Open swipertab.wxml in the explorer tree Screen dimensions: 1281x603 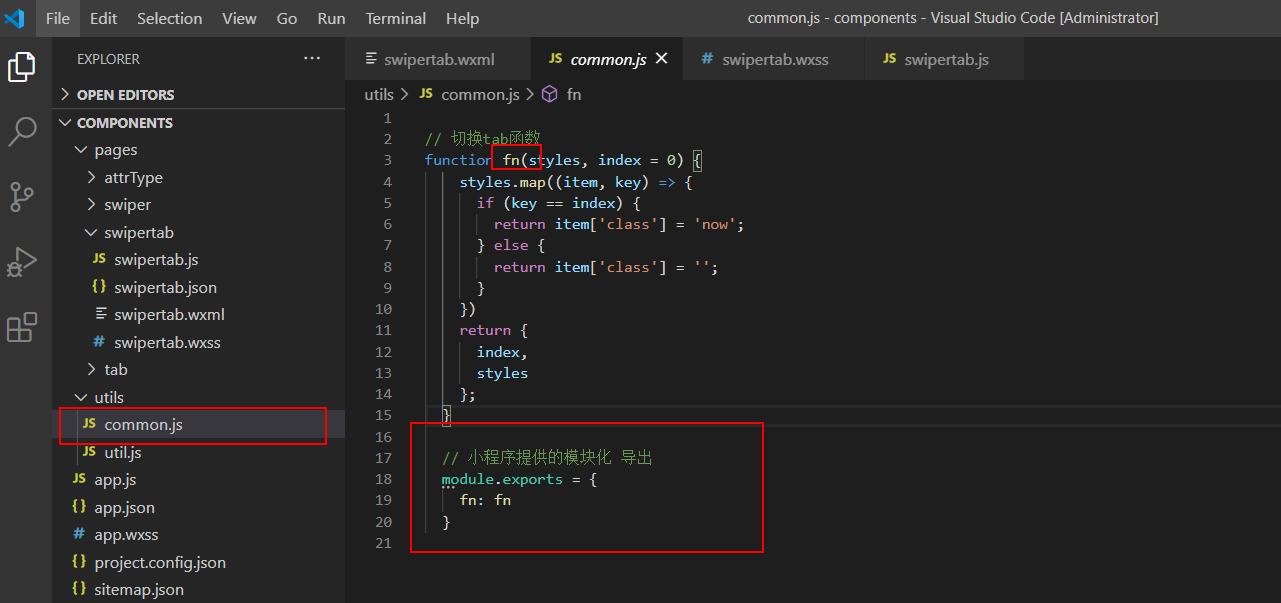(x=198, y=315)
